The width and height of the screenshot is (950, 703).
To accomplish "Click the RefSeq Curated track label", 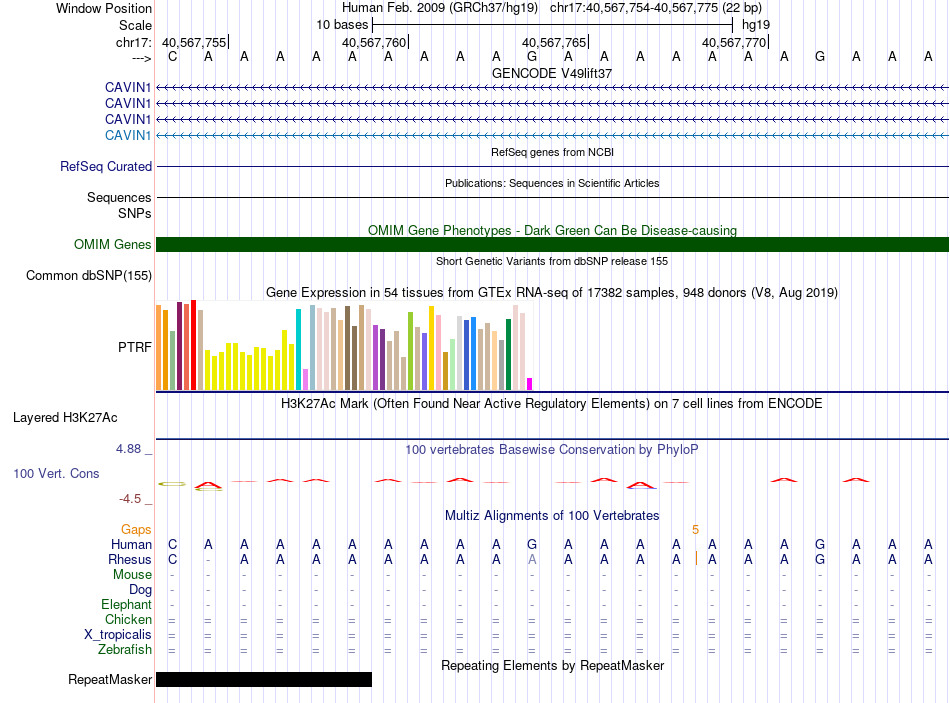I will (x=106, y=167).
